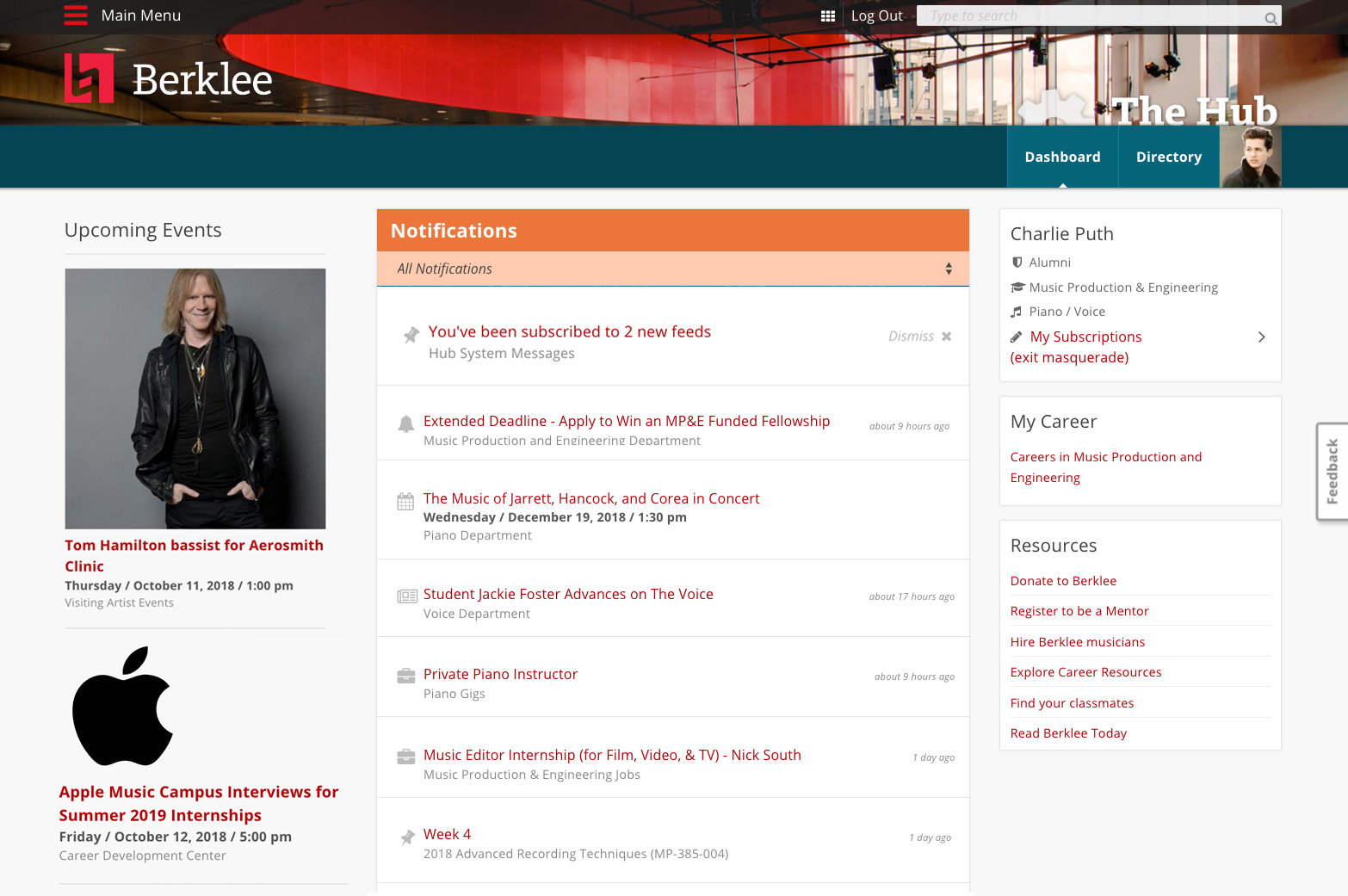Click the Log Out link
This screenshot has width=1348, height=896.
click(876, 16)
